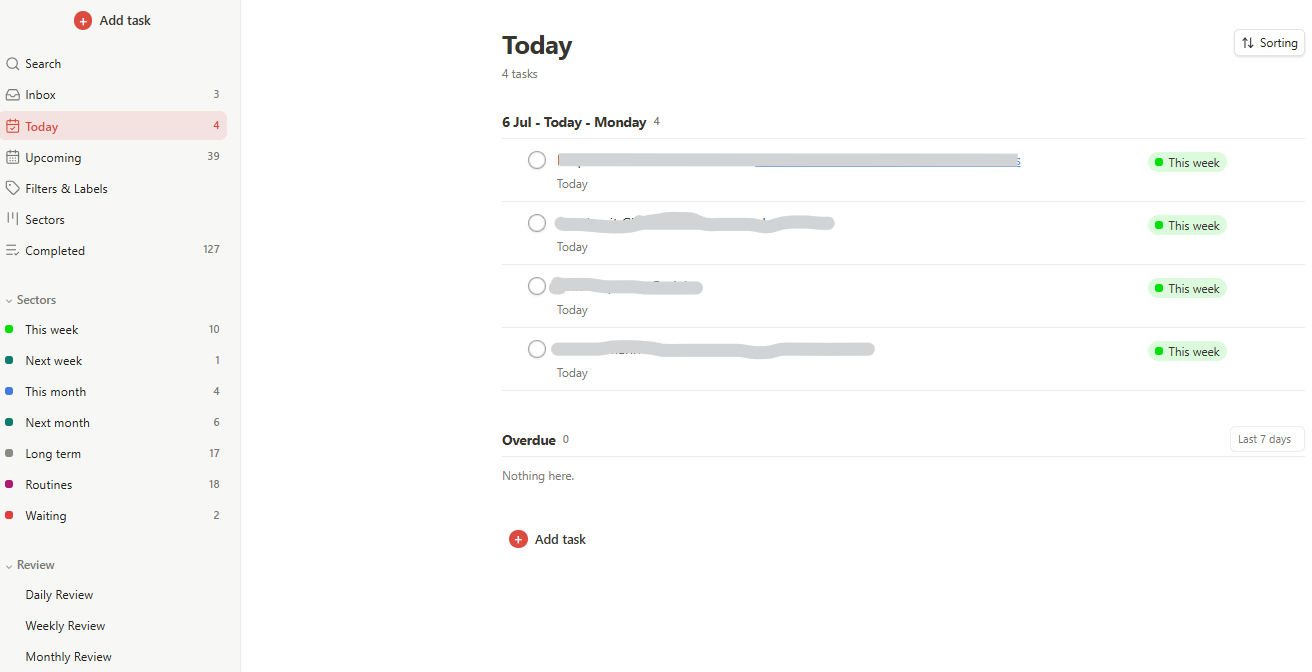
Task: Click the red plus Add task icon in the sidebar
Action: click(x=83, y=21)
